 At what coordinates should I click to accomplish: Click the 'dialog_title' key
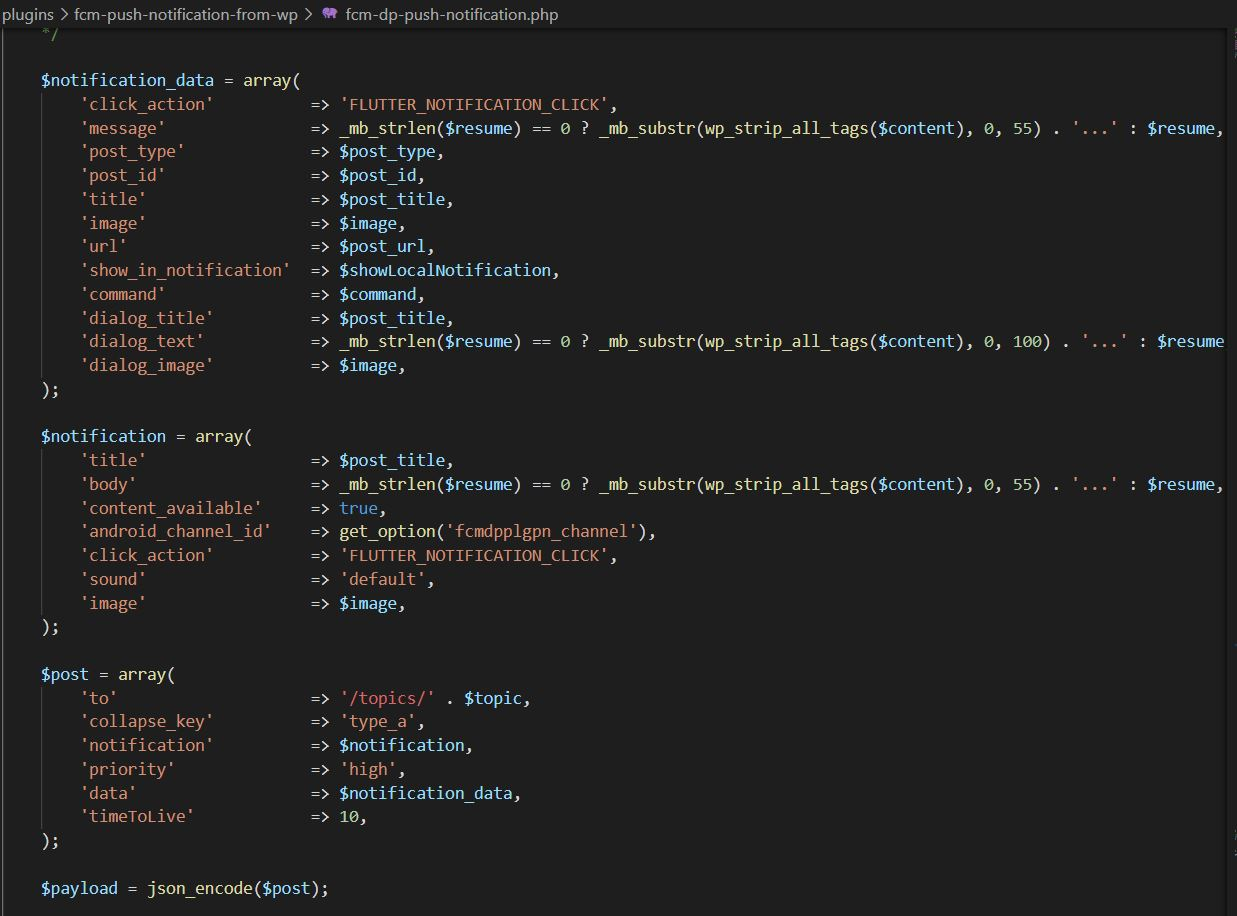(x=147, y=318)
